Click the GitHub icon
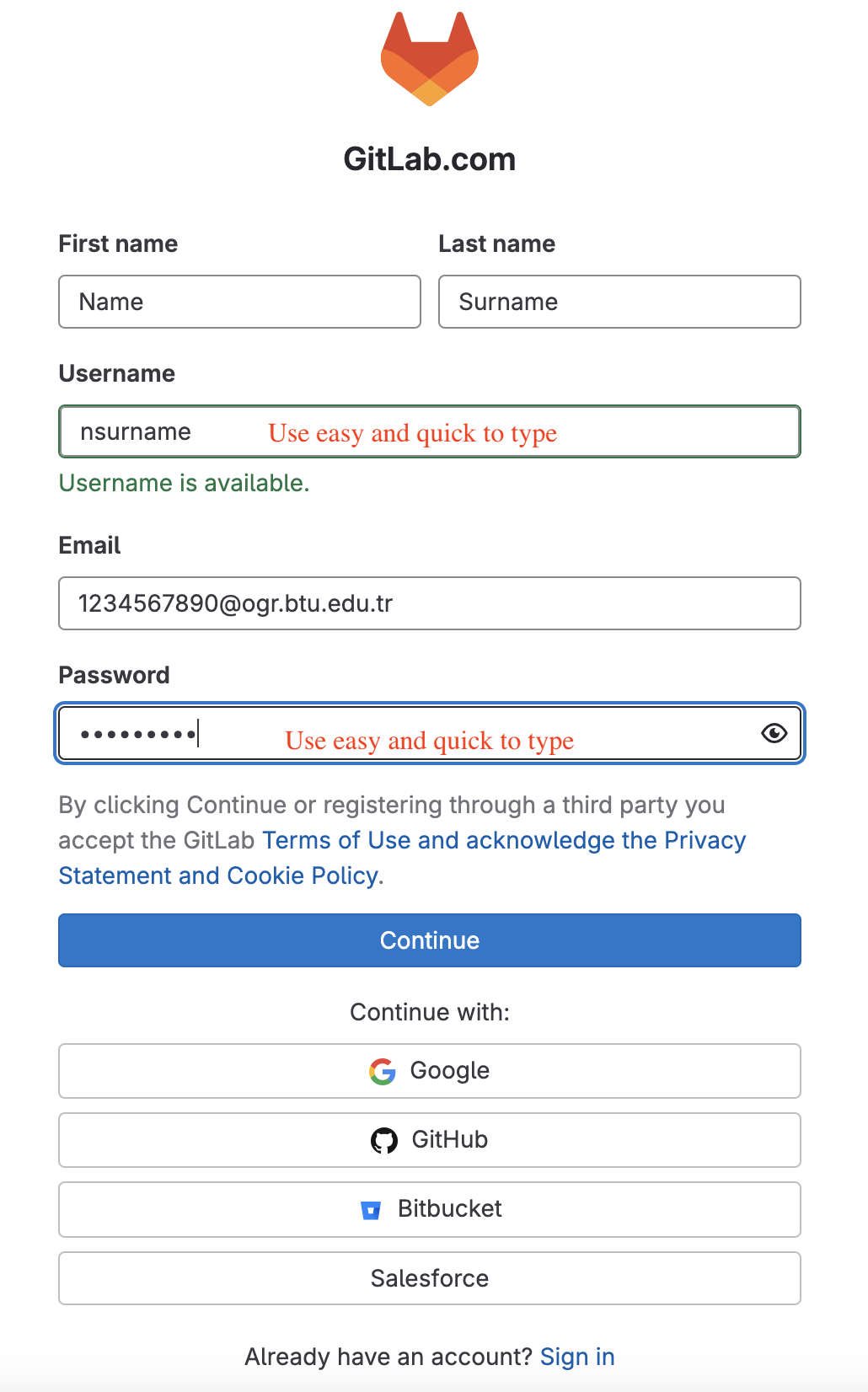Image resolution: width=868 pixels, height=1392 pixels. (x=383, y=1140)
